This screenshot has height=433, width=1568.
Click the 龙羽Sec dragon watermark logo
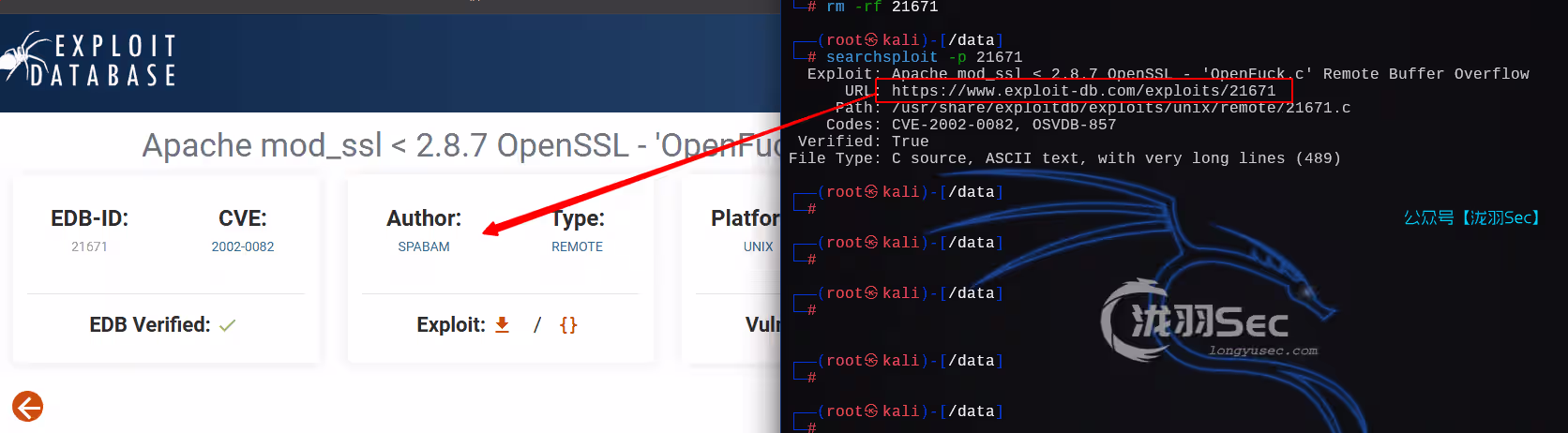[1208, 321]
